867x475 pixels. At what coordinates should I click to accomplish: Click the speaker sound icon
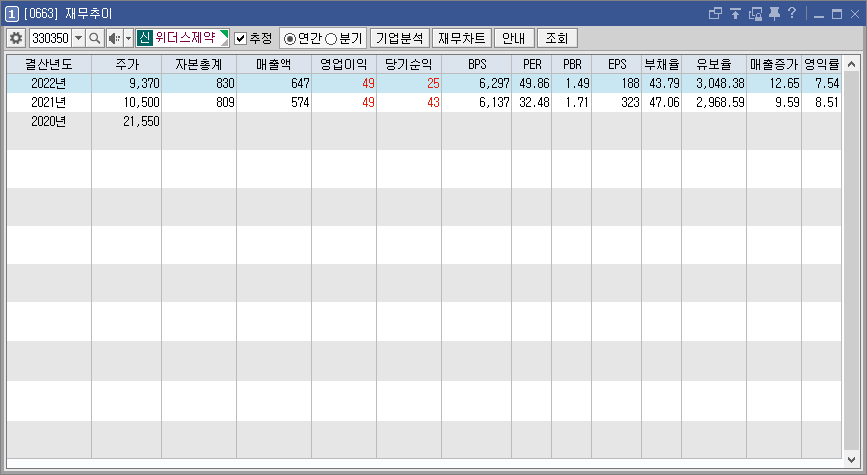tap(114, 38)
